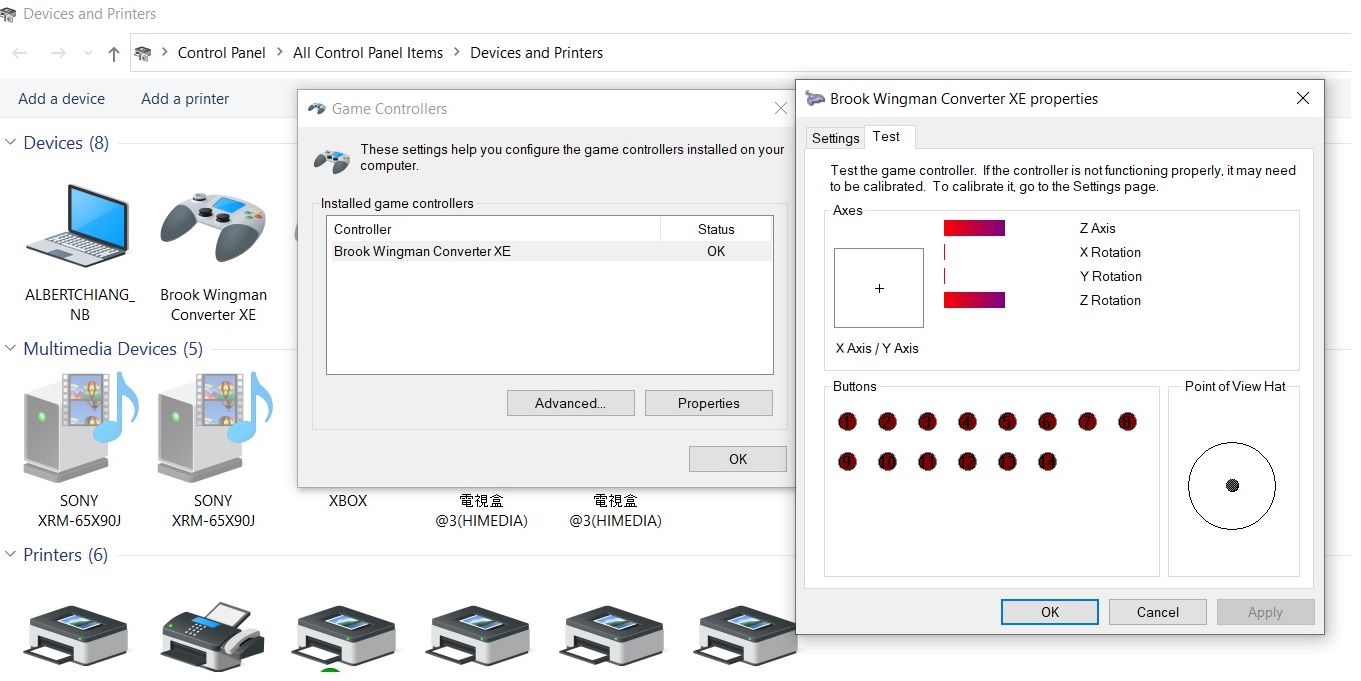Collapse the Printers (6) group
1361x681 pixels.
point(12,555)
